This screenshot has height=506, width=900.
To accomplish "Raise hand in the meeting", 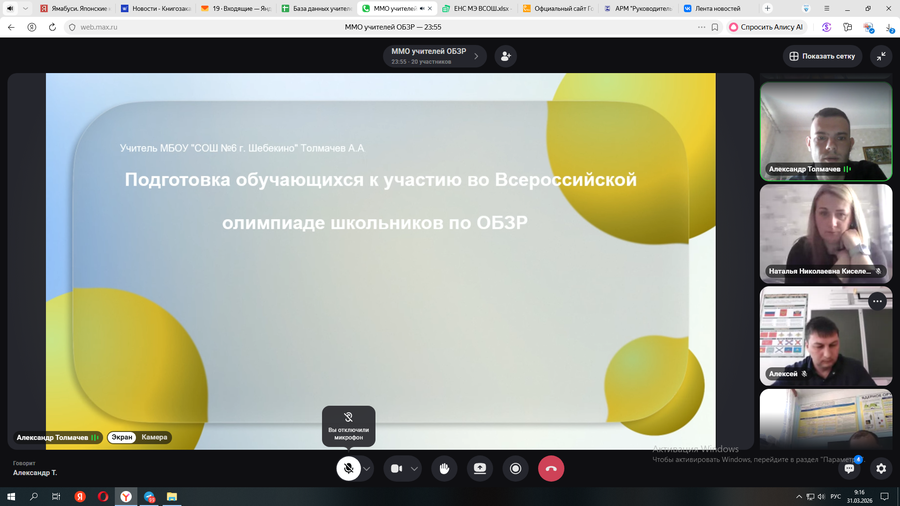I will pyautogui.click(x=444, y=468).
